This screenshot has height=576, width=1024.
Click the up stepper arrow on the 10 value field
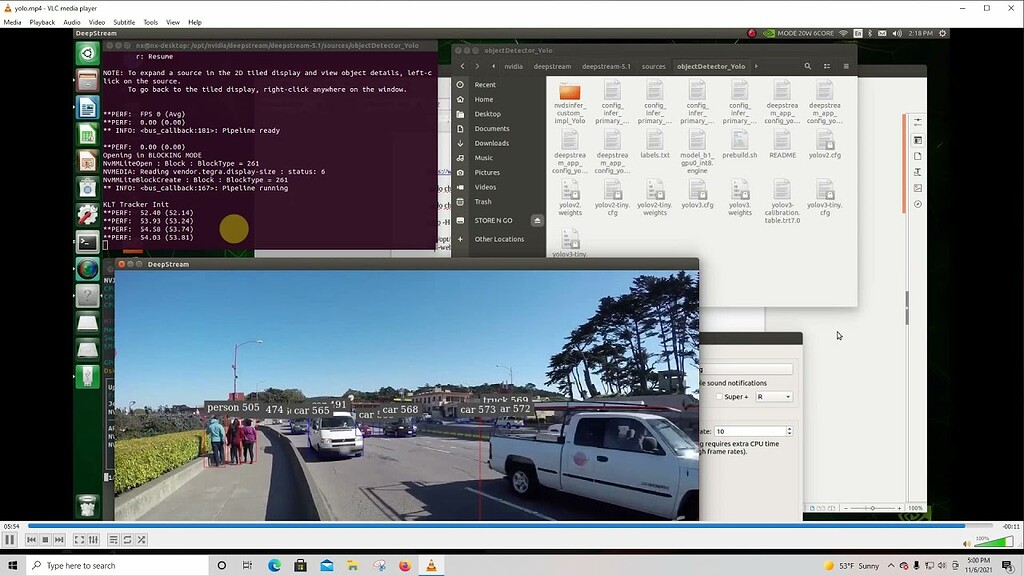click(789, 428)
